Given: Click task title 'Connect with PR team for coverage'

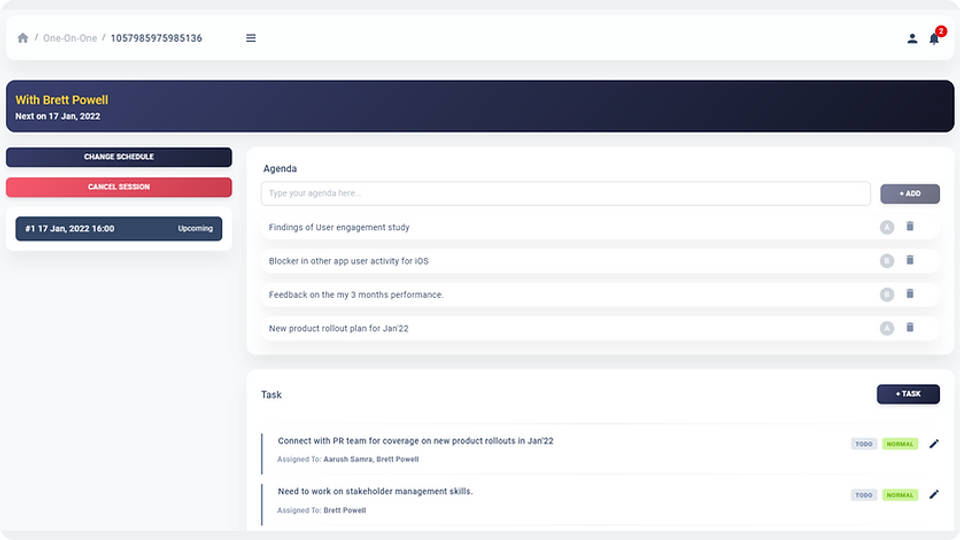Looking at the screenshot, I should point(415,441).
